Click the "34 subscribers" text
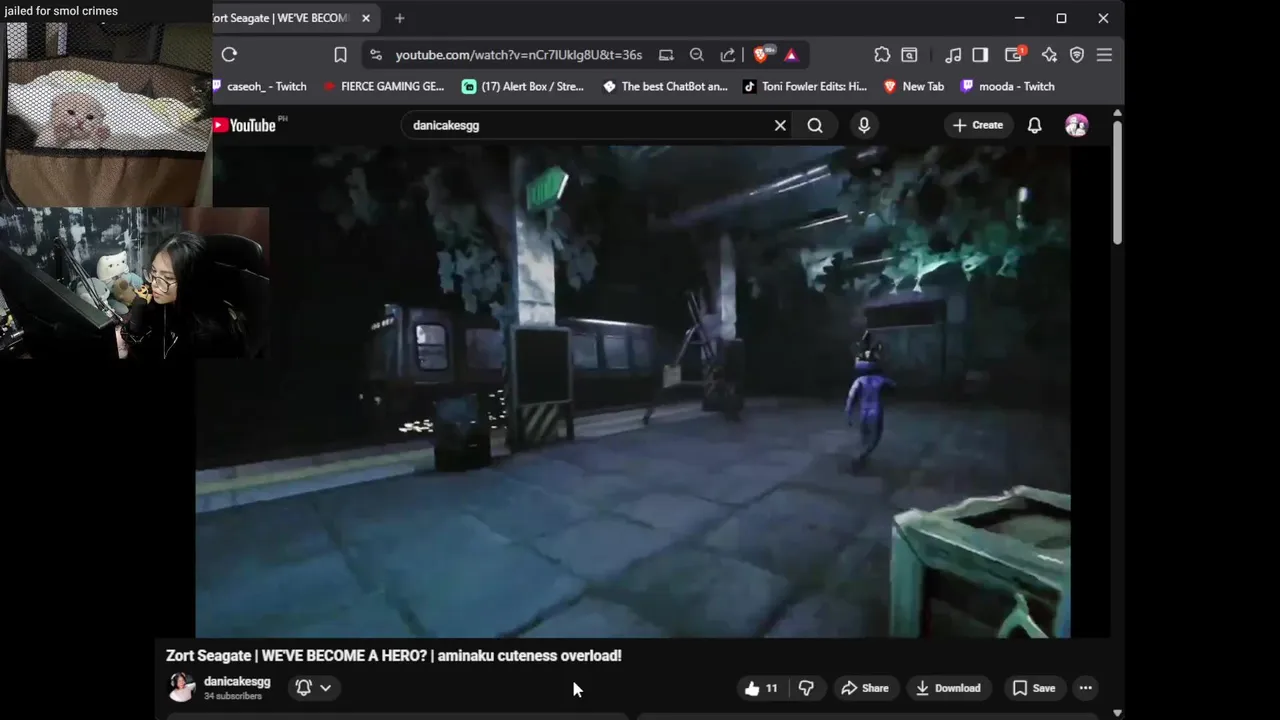Viewport: 1280px width, 720px height. point(233,696)
